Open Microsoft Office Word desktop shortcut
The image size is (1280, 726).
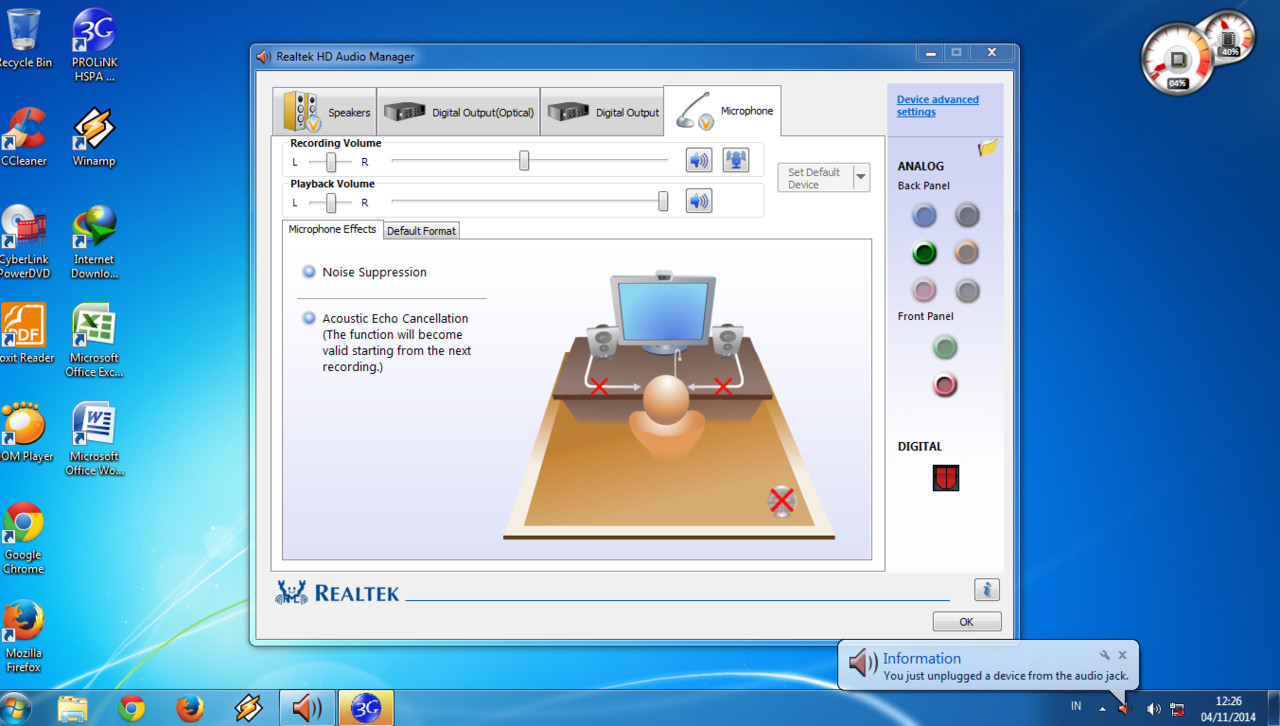[94, 439]
